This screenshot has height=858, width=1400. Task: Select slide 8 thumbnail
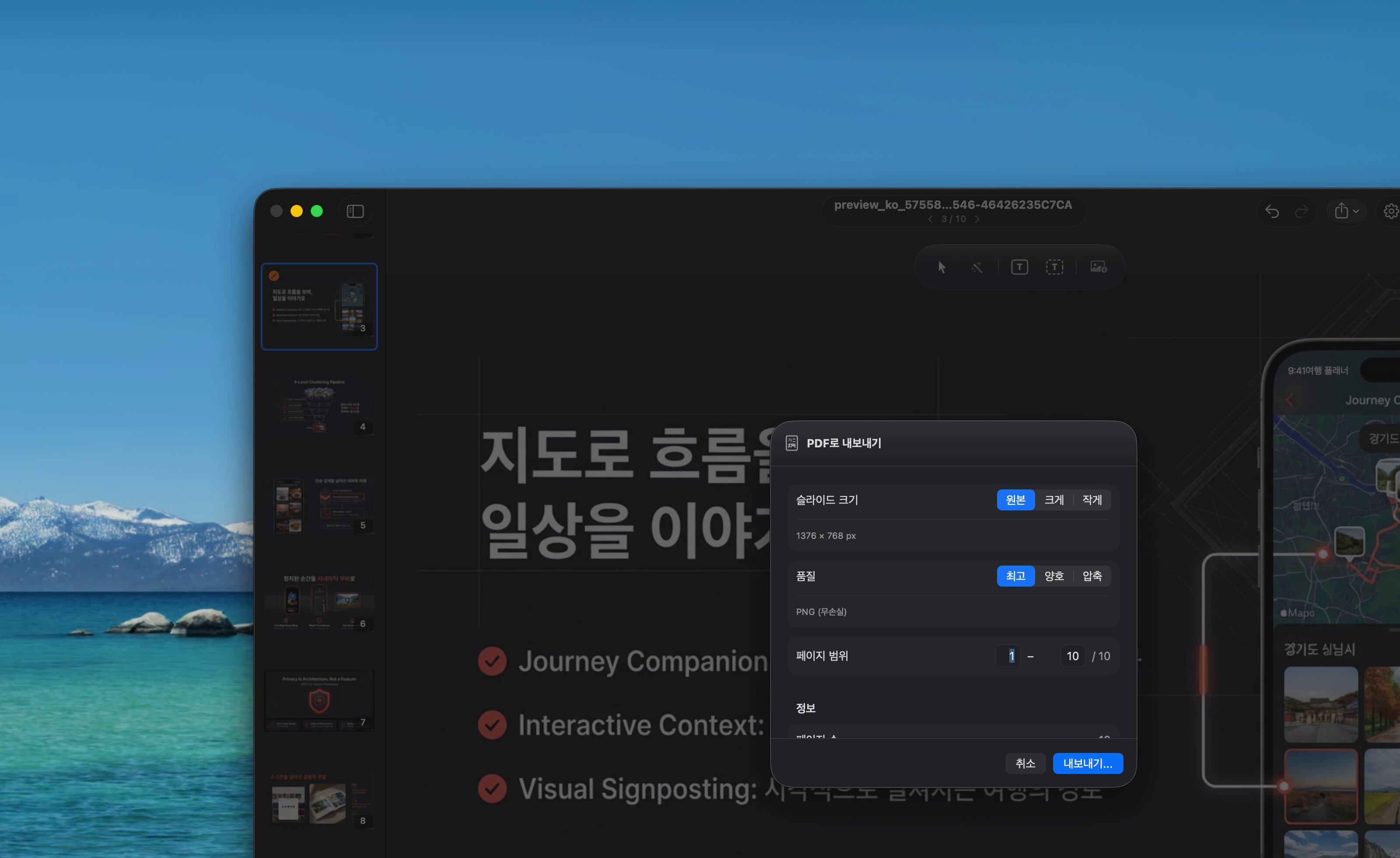319,799
